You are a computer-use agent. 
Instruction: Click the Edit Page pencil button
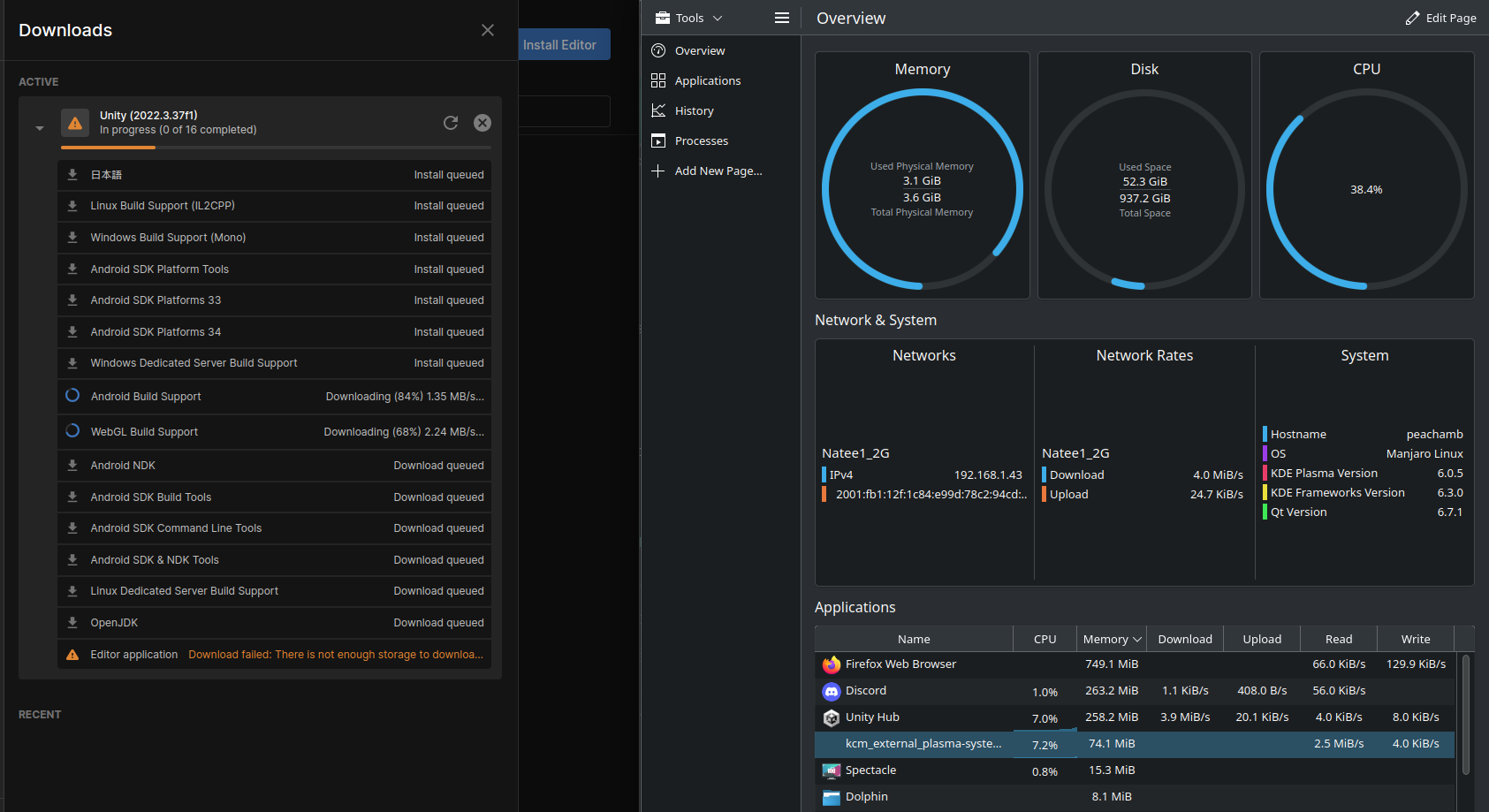[1440, 18]
